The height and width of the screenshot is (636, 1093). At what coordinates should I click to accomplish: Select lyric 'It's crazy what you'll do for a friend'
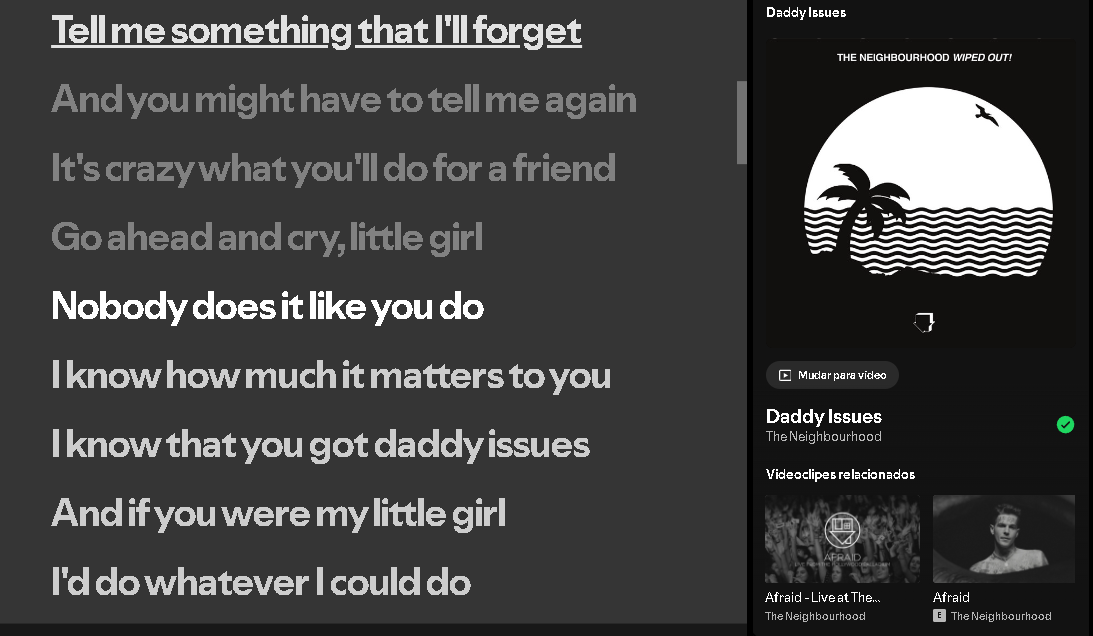click(333, 169)
